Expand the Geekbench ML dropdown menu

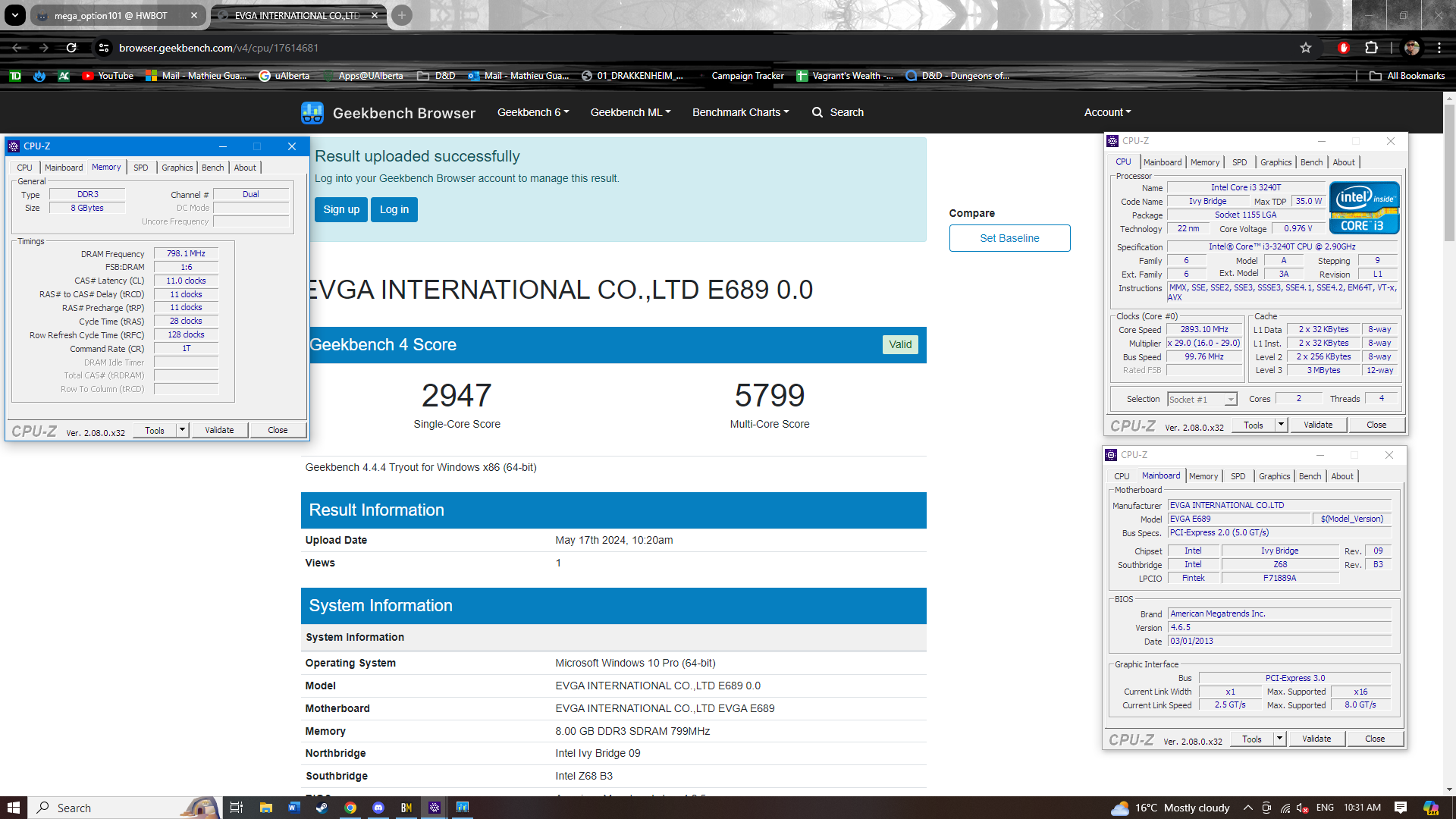[x=630, y=112]
